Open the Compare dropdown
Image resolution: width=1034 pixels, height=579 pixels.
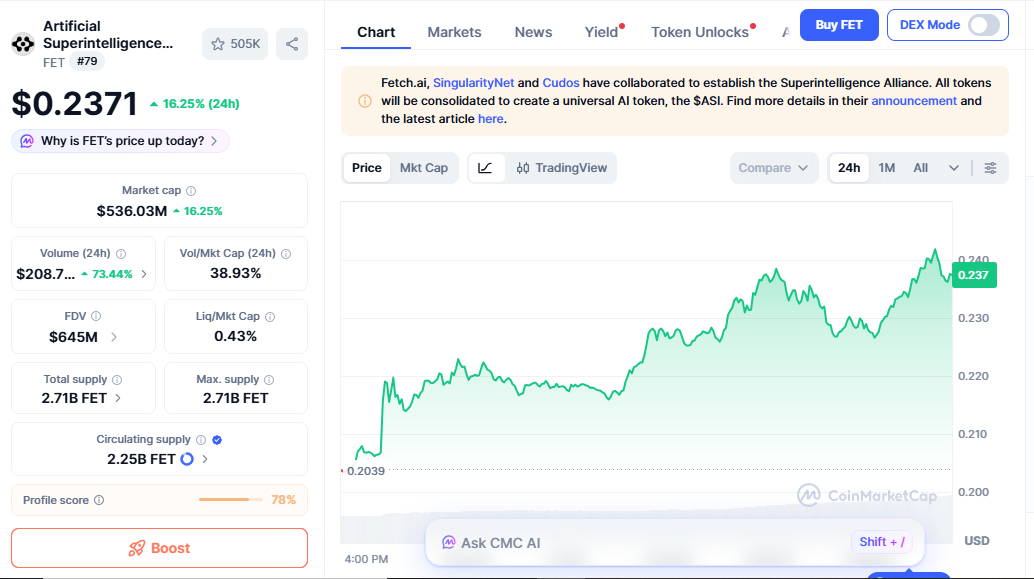pyautogui.click(x=773, y=167)
